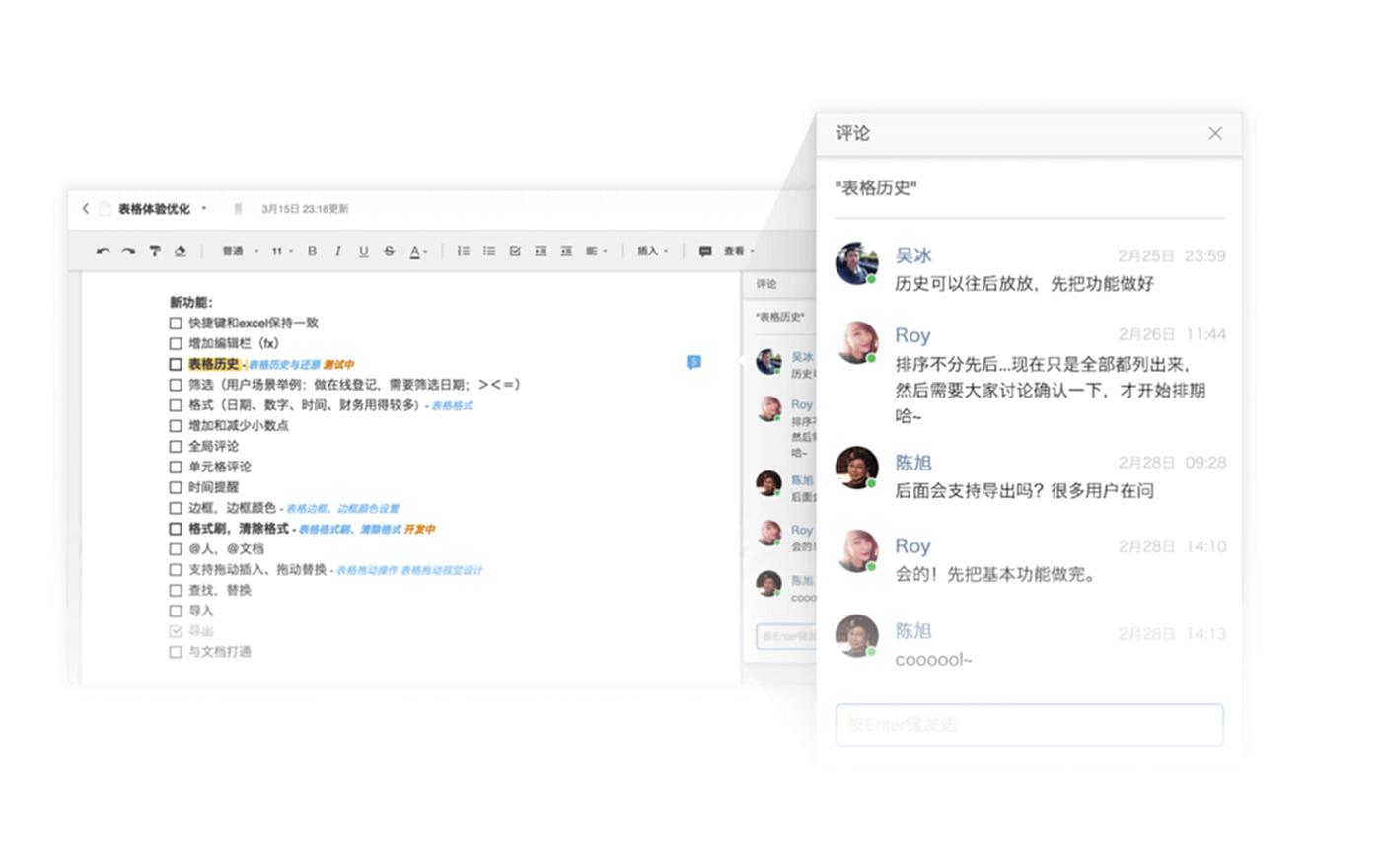Check the 时间提醒 checkbox

pos(176,487)
